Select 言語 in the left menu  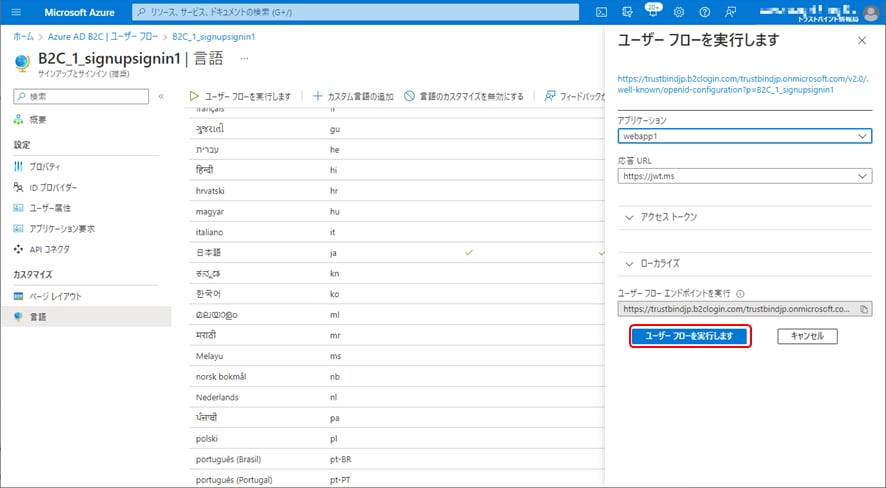point(86,317)
